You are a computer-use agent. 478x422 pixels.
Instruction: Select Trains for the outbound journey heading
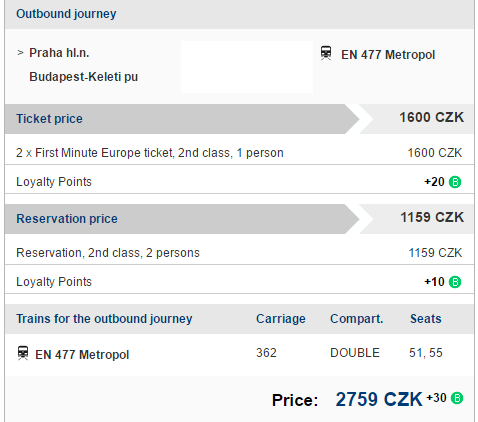click(x=104, y=319)
